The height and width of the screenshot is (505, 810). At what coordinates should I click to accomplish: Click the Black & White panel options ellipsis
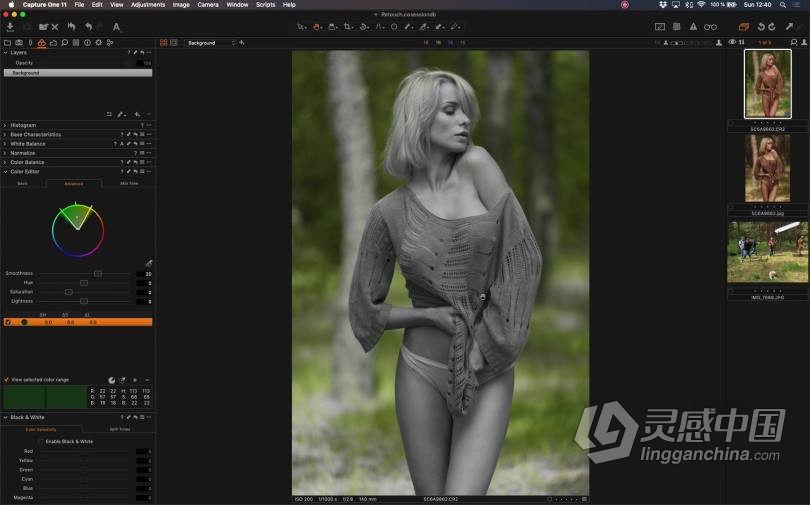click(x=149, y=417)
